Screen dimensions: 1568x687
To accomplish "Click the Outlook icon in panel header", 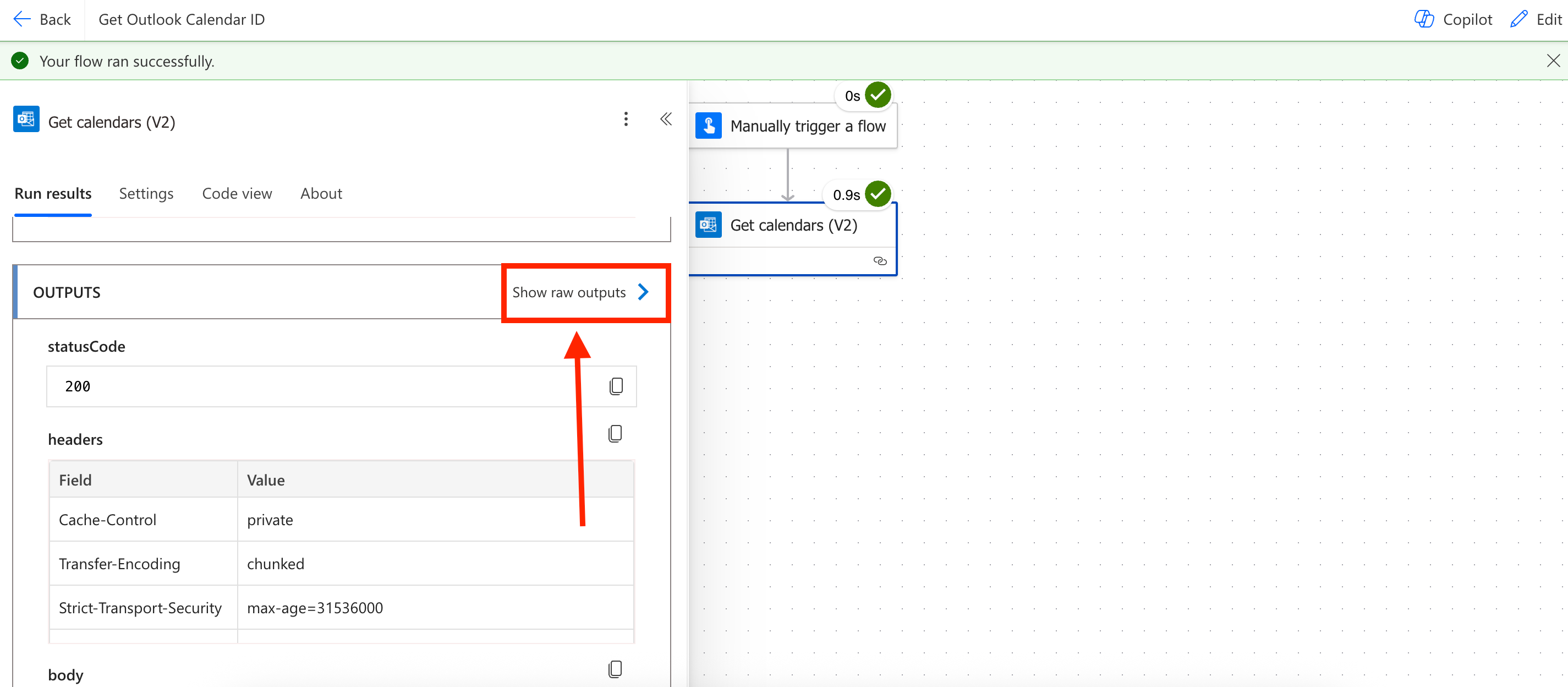I will 26,119.
